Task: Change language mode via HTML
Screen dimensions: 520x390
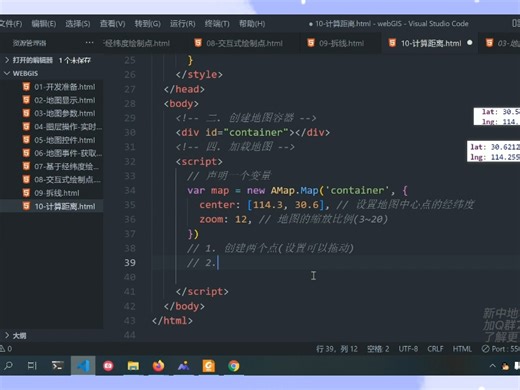Action: (x=462, y=349)
